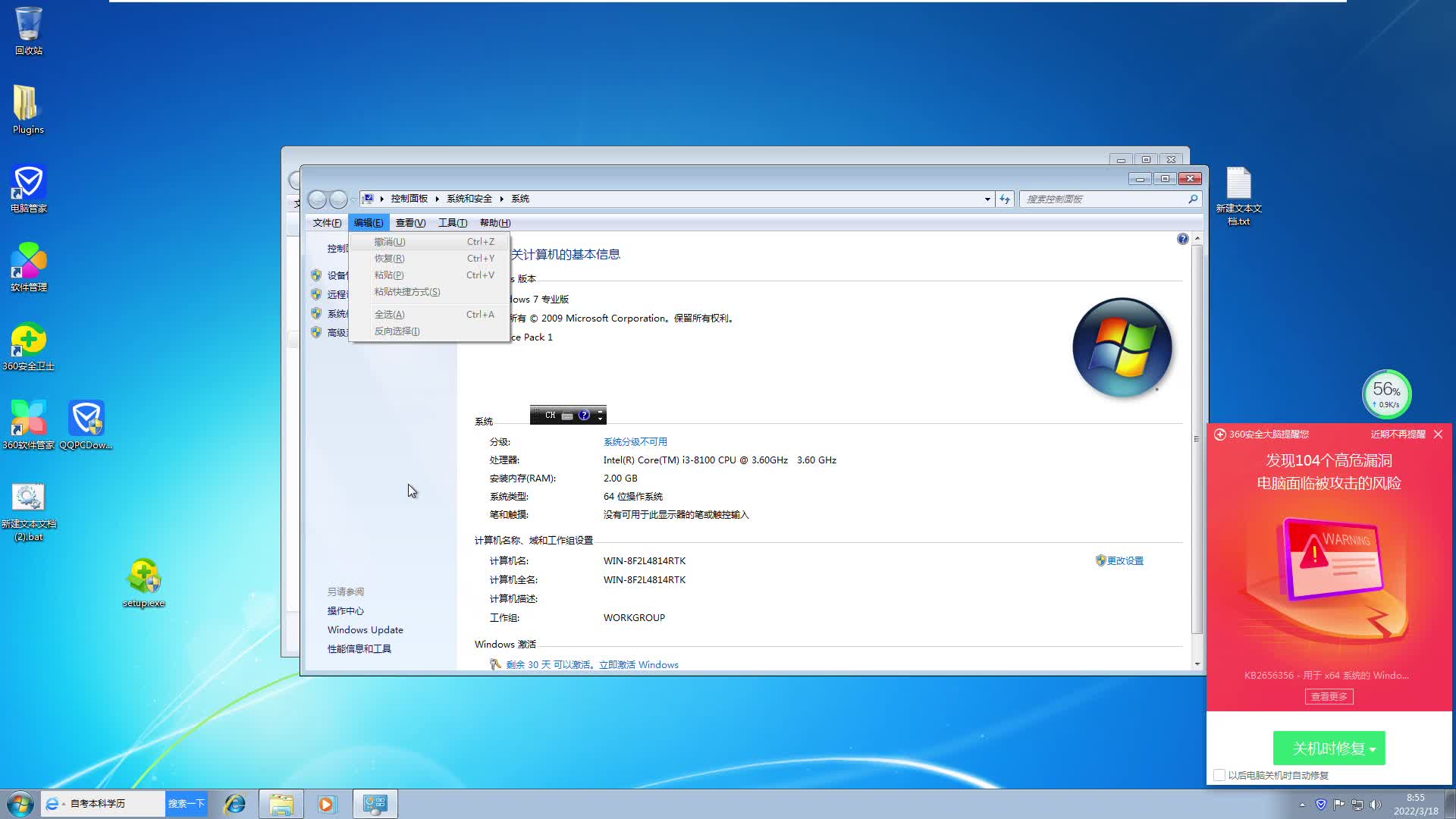Select the Plugins folder on the desktop
This screenshot has height=819, width=1456.
28,110
